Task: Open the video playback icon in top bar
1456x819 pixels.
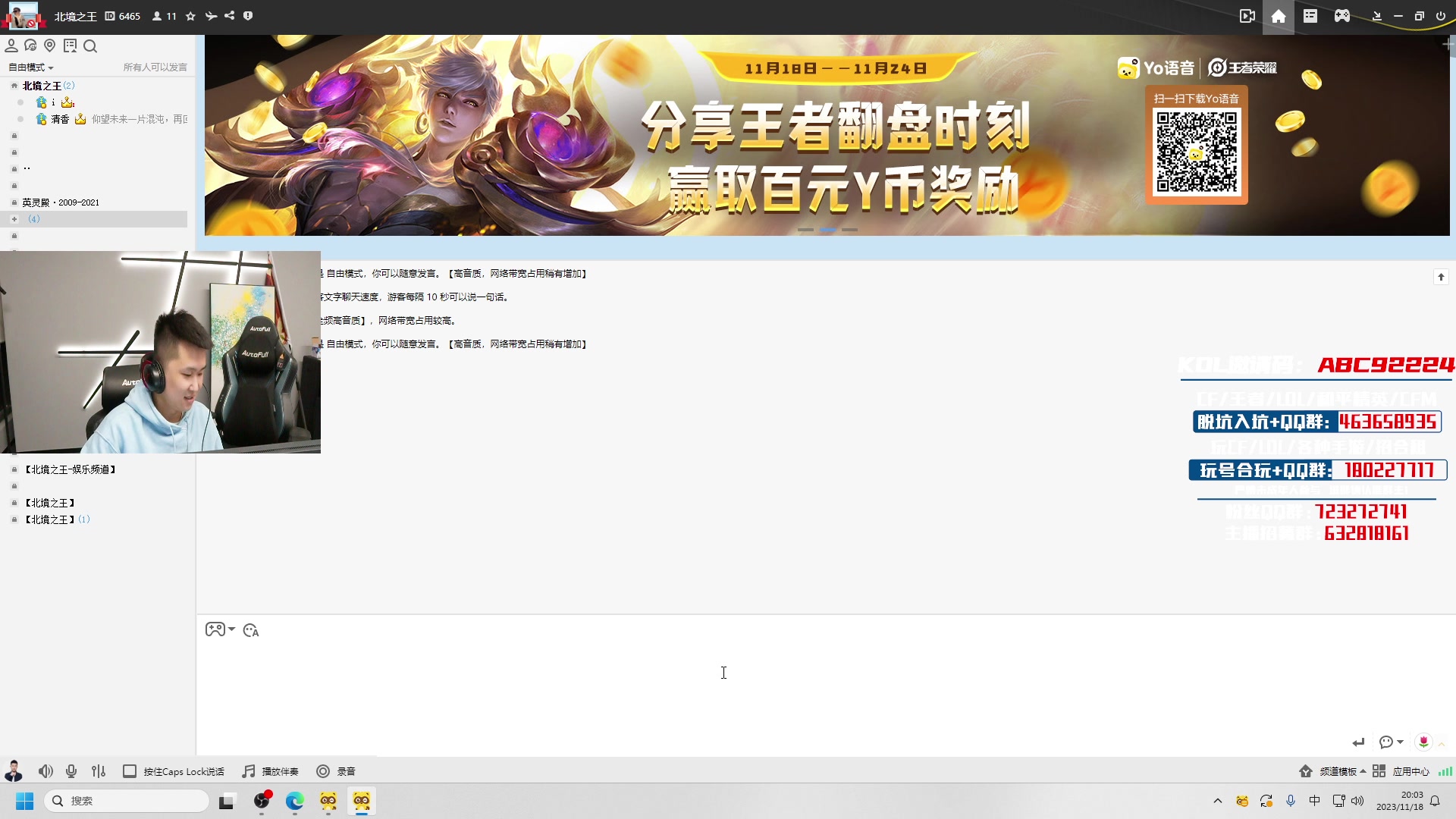Action: point(1247,16)
